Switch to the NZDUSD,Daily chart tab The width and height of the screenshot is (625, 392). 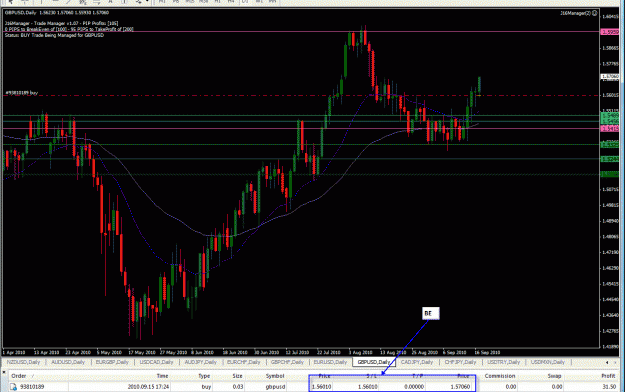coord(24,362)
